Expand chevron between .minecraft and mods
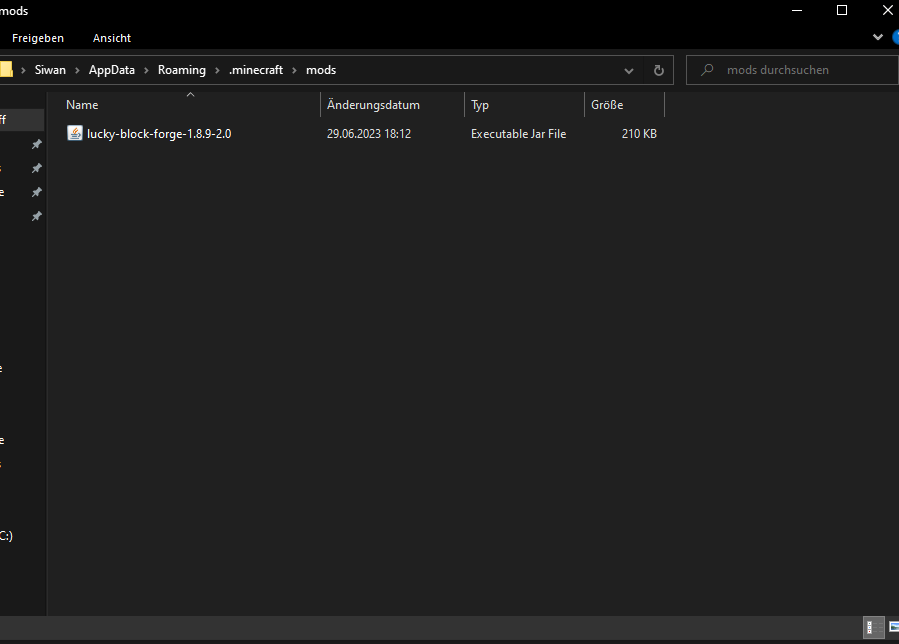The width and height of the screenshot is (899, 644). [294, 71]
